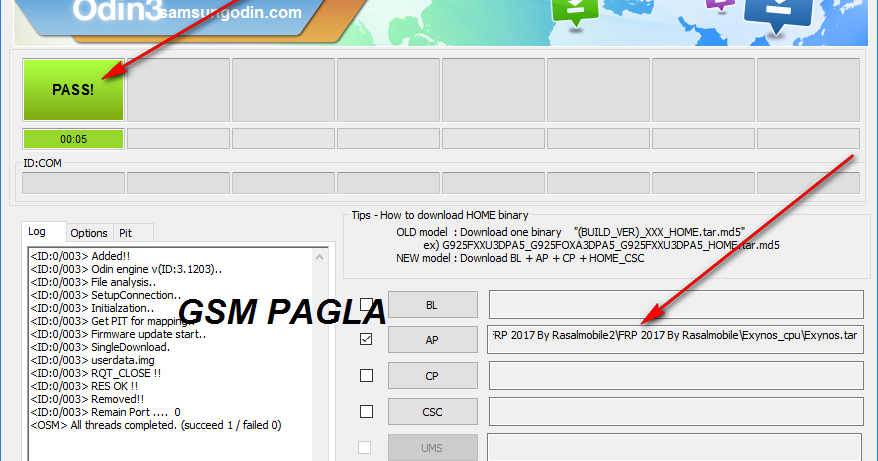878x461 pixels.
Task: Click the 00:05 elapsed time progress bar
Action: point(73,139)
